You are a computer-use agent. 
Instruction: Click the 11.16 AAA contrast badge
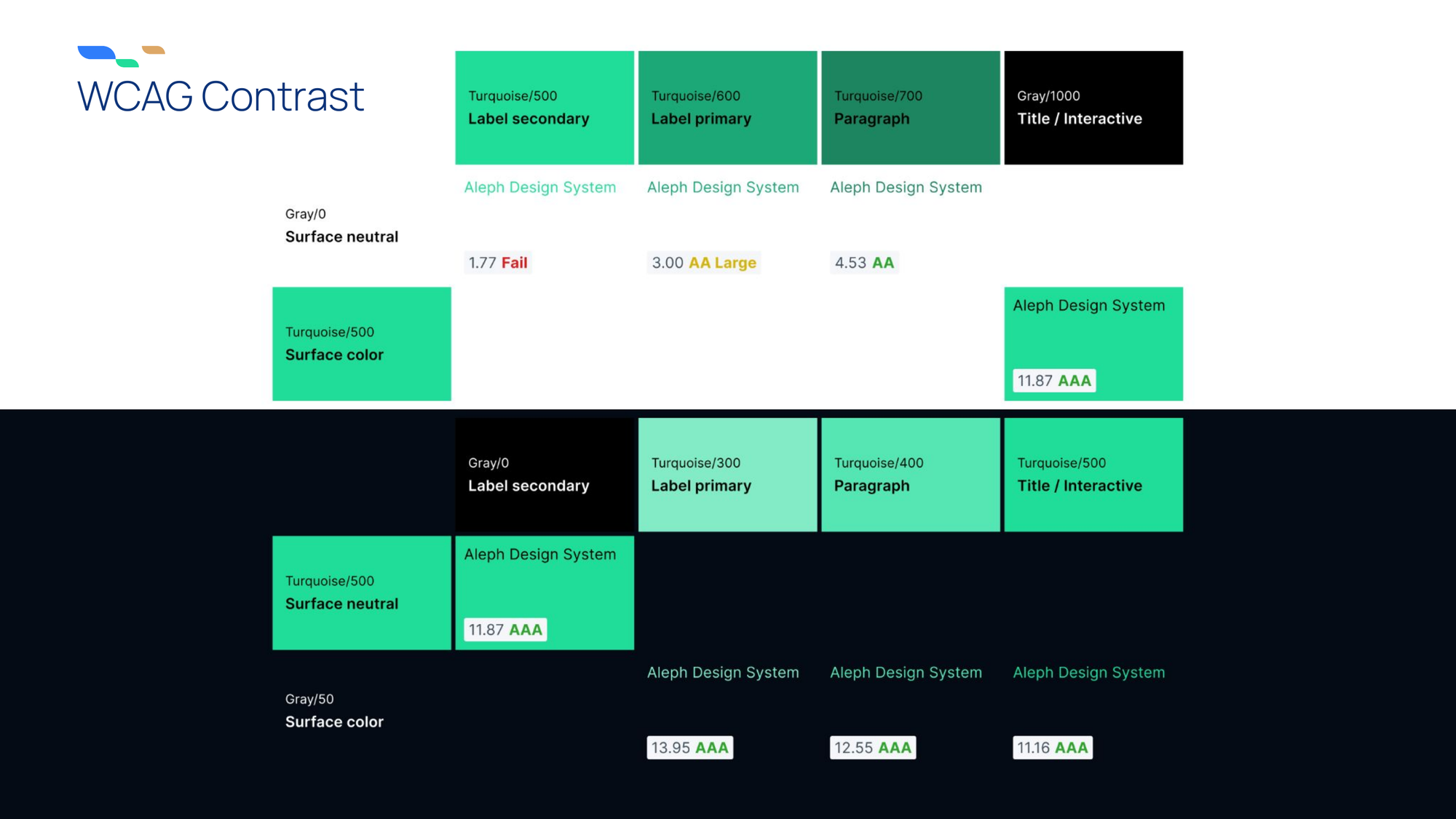[x=1052, y=748]
